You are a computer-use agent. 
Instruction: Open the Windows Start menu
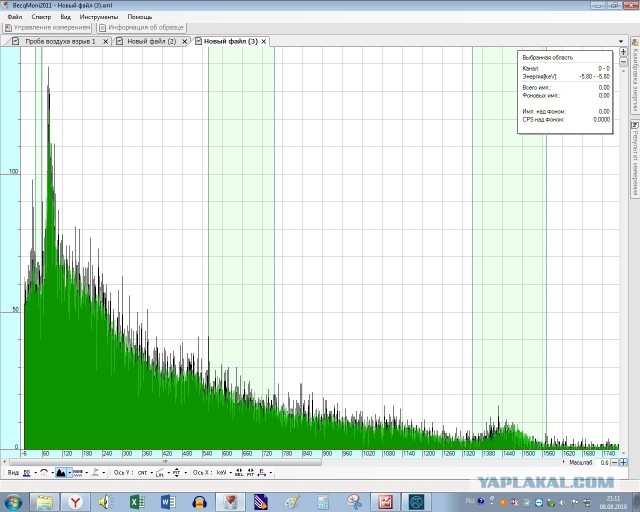tap(14, 502)
